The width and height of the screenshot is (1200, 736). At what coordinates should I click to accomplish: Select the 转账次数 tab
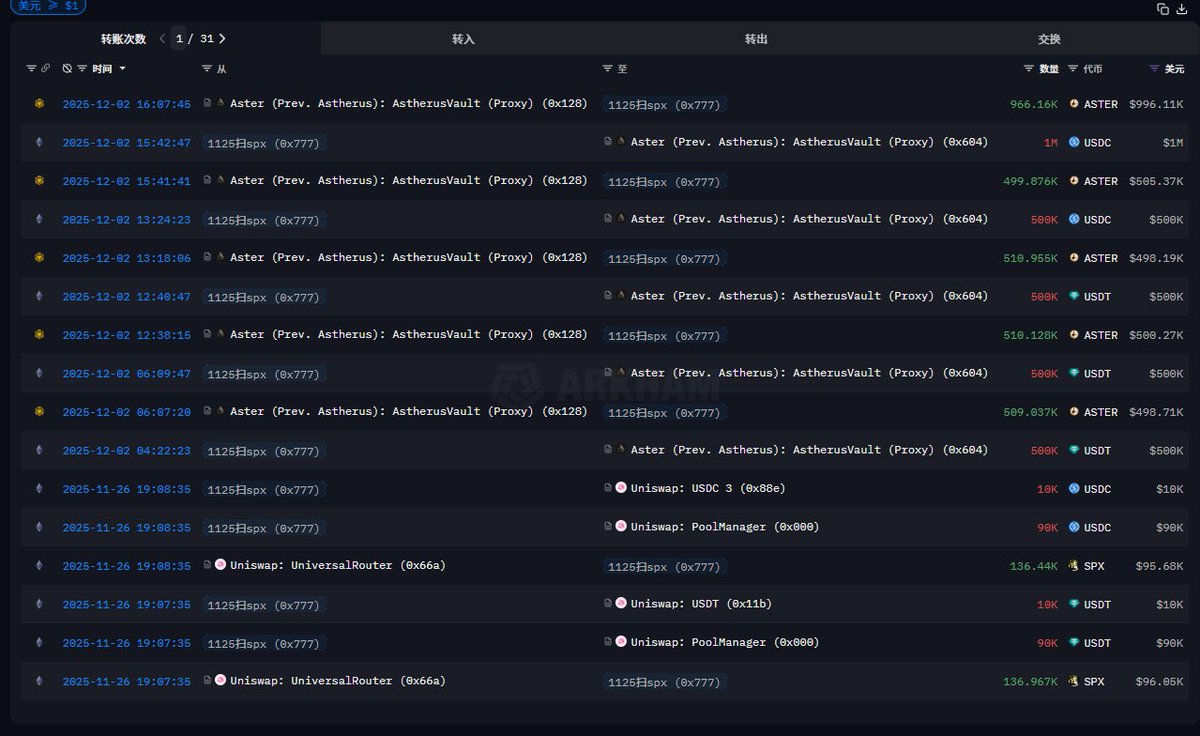[123, 39]
